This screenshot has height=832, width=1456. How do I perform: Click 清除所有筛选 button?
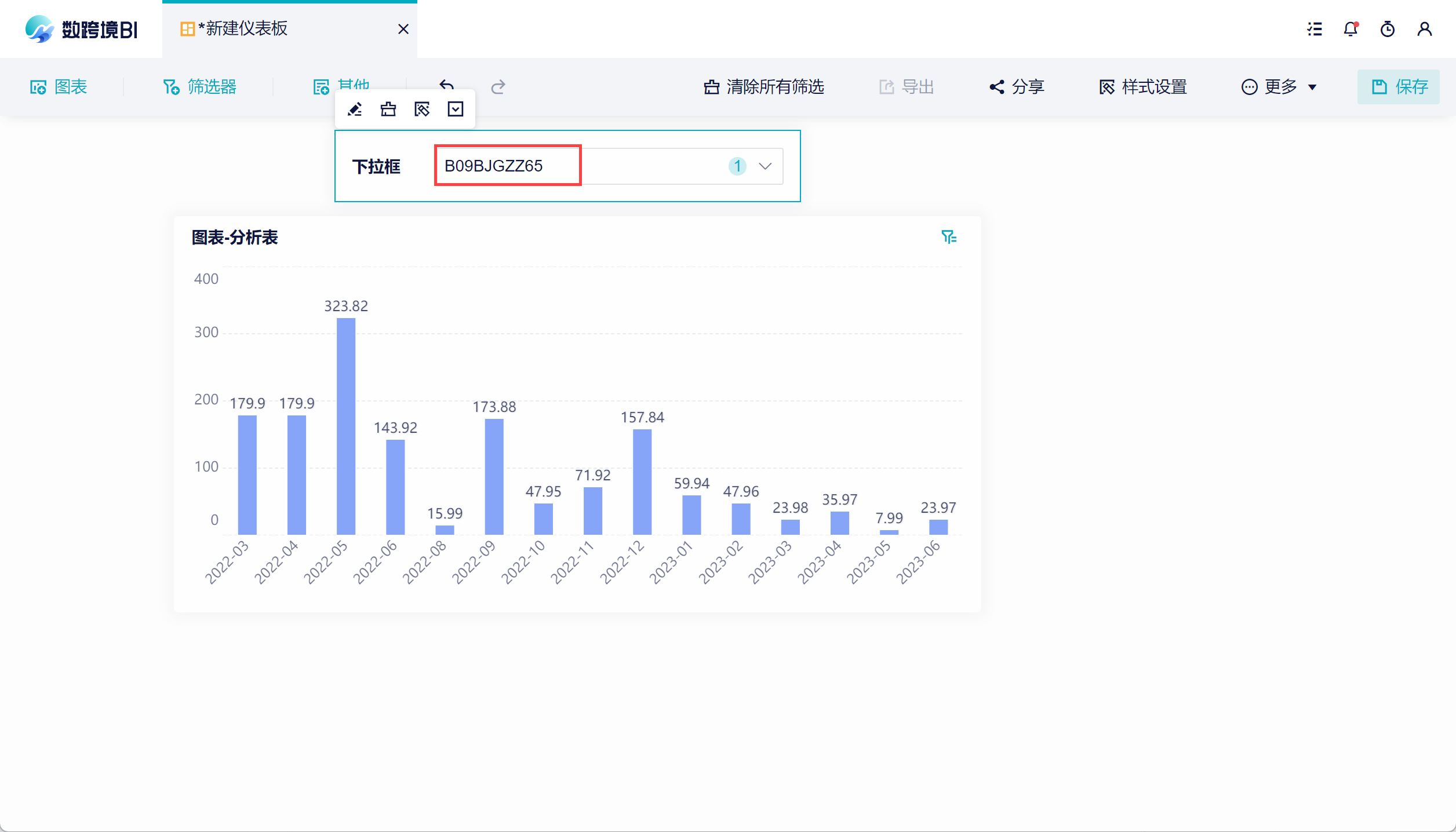764,87
